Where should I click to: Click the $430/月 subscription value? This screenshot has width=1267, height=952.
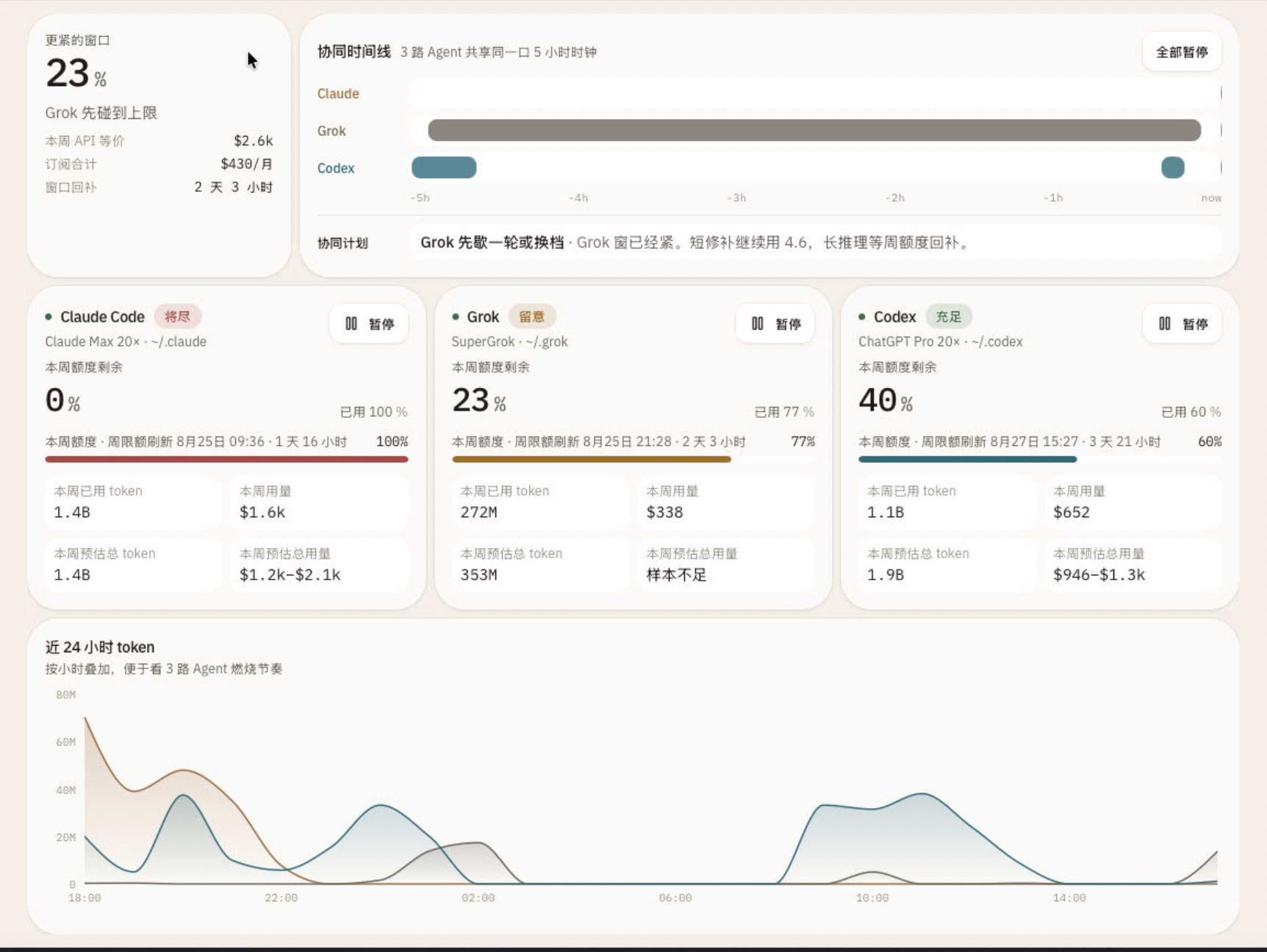click(247, 164)
